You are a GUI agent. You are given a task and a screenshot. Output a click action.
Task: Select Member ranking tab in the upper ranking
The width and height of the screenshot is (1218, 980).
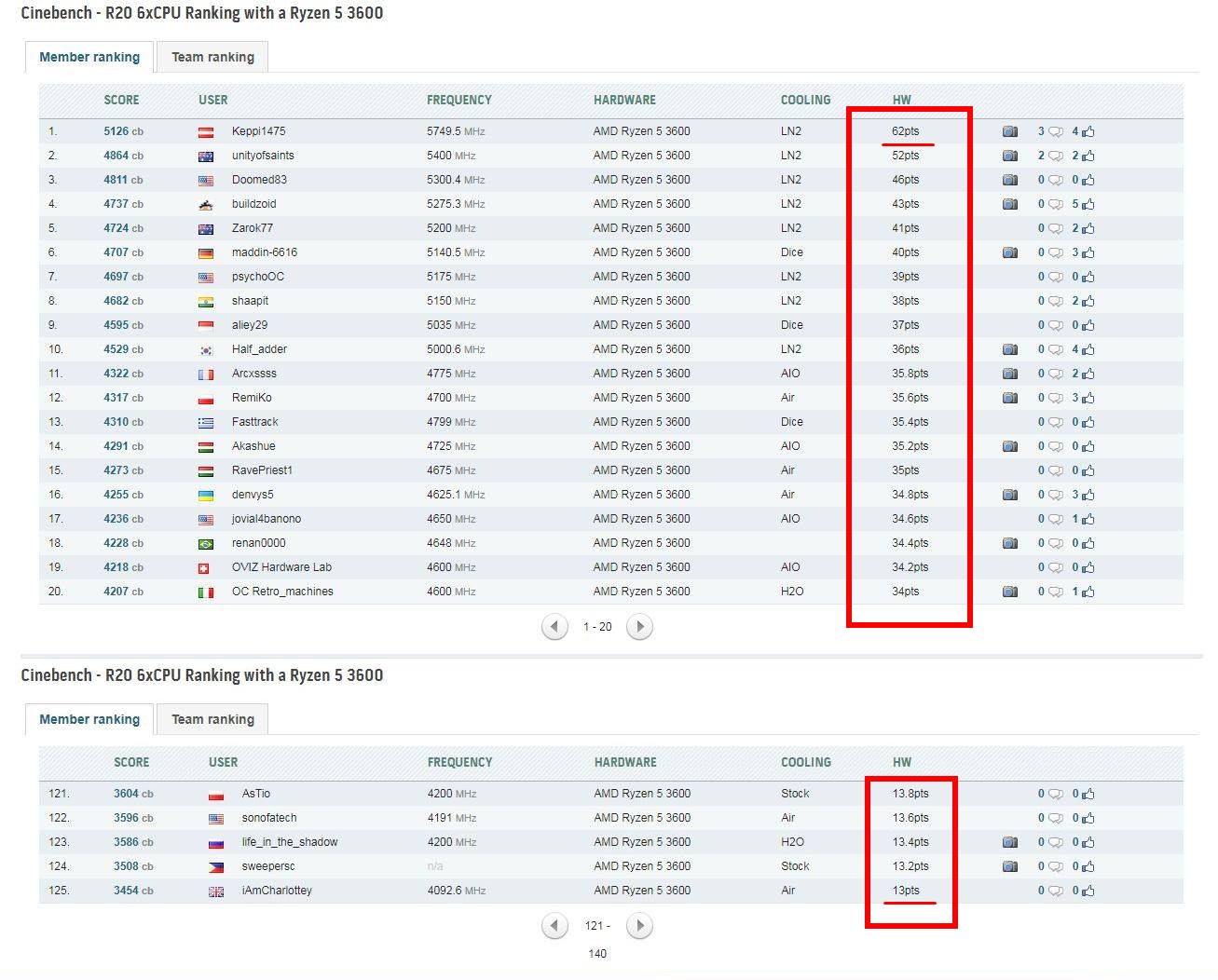pyautogui.click(x=89, y=57)
